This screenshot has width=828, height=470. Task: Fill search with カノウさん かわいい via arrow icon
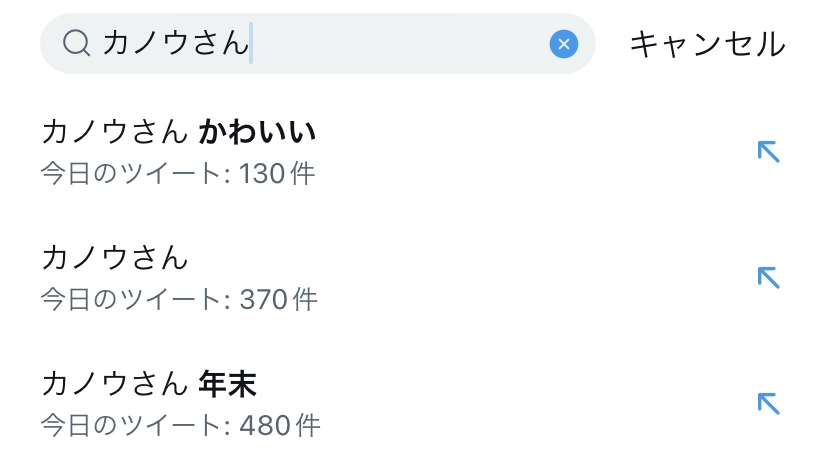tap(767, 151)
